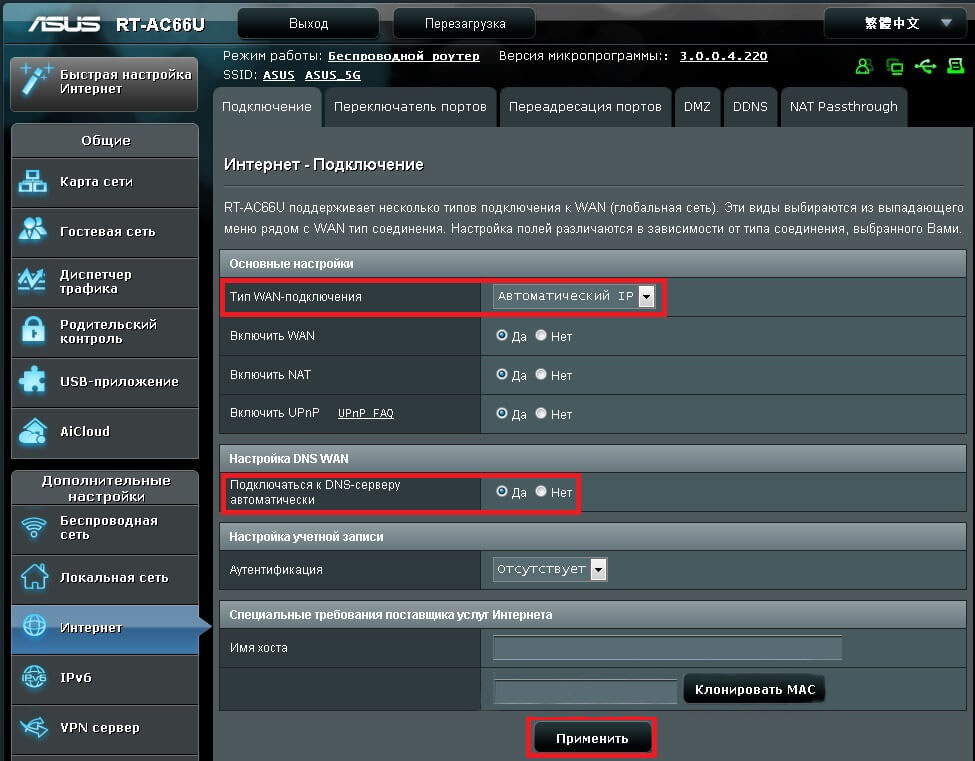Click the Родительский контроль padlock icon
The width and height of the screenshot is (975, 761).
34,330
